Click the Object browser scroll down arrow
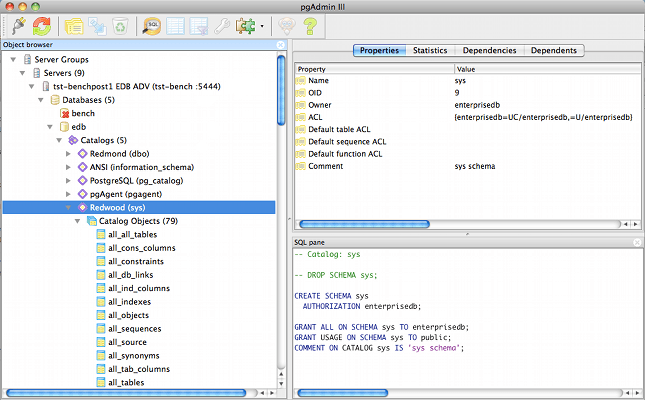The height and width of the screenshot is (400, 645). (281, 384)
